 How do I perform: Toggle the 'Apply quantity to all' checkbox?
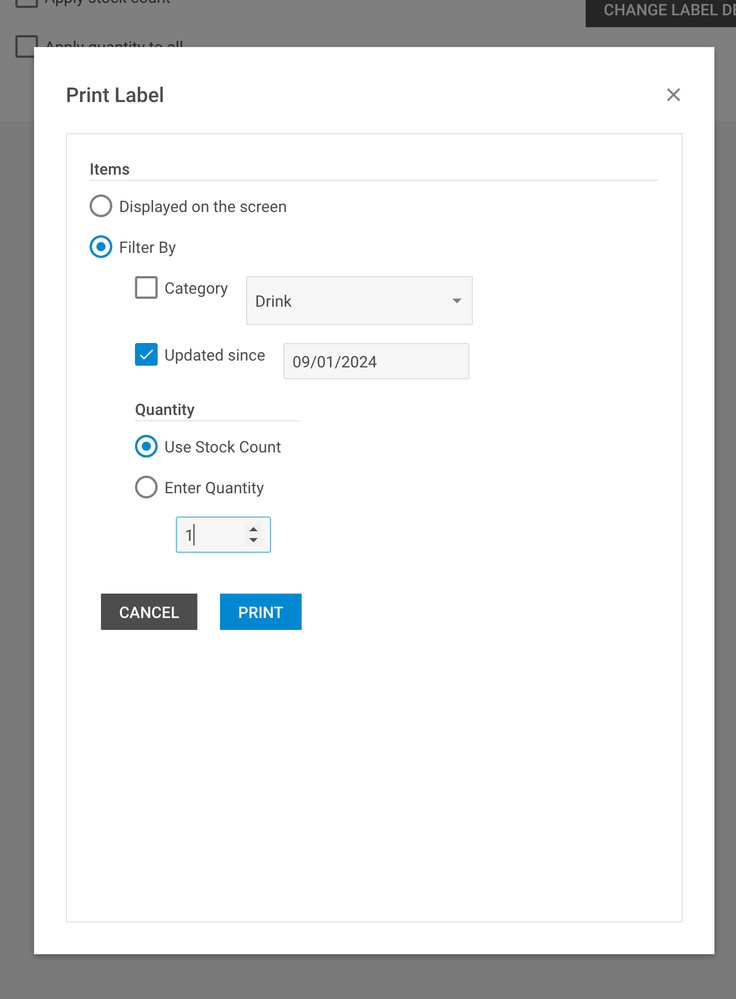(26, 46)
